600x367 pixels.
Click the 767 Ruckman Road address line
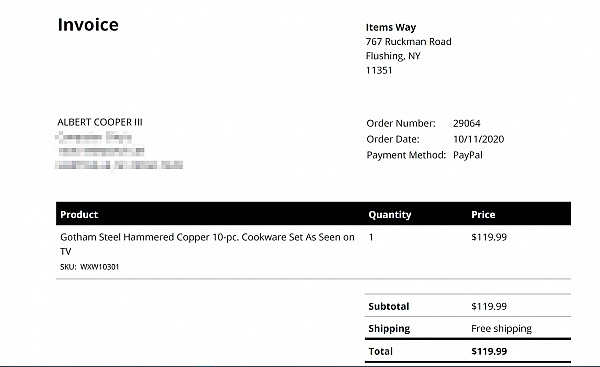408,42
